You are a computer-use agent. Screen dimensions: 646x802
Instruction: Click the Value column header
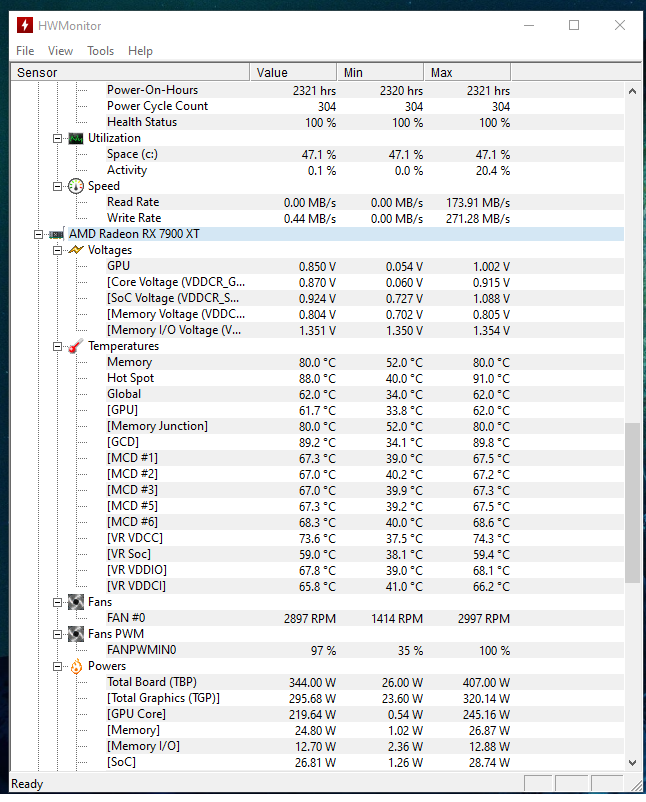293,72
